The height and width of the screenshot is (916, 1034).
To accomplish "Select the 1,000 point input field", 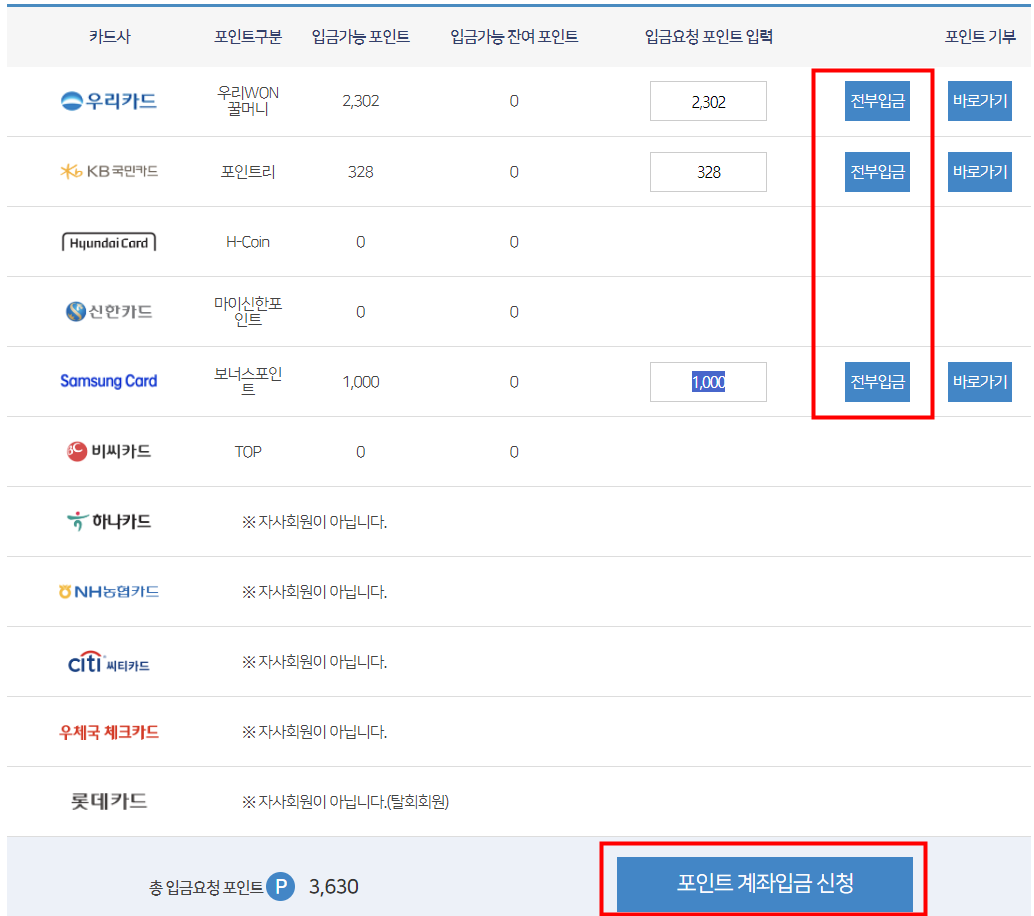I will (x=708, y=381).
